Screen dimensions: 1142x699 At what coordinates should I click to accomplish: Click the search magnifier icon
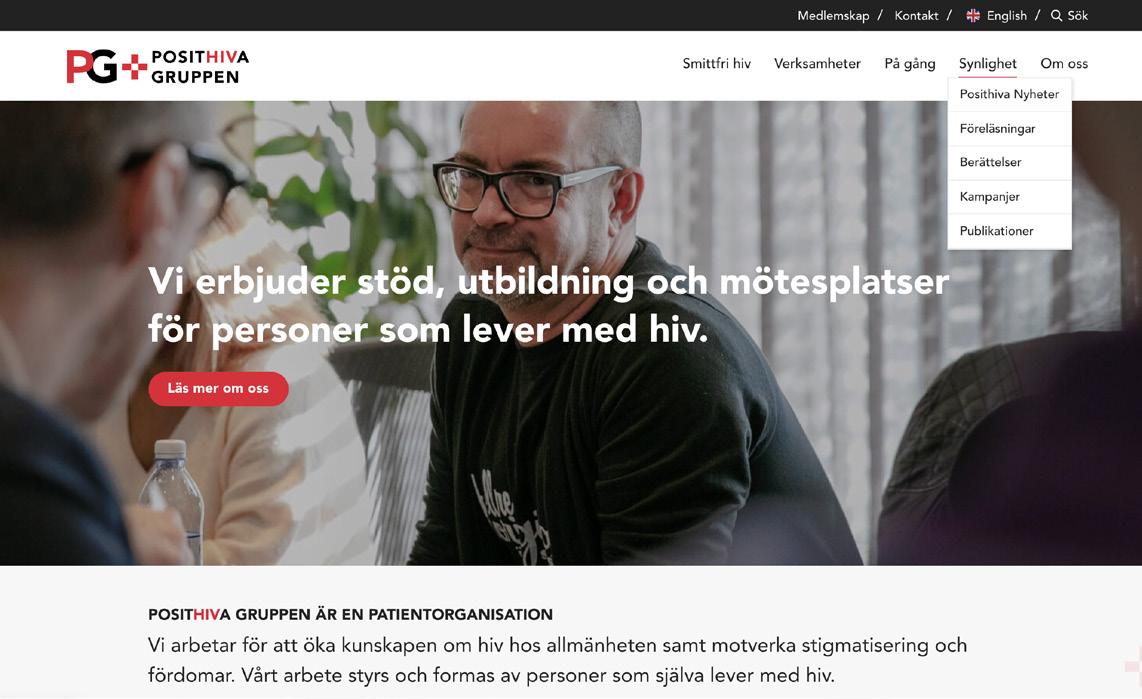(x=1056, y=15)
